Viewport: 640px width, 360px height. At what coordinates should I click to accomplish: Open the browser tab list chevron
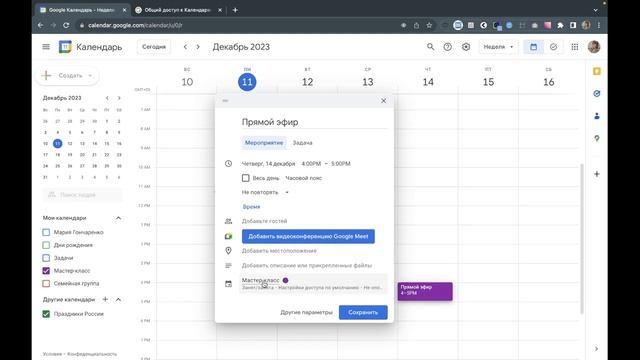pyautogui.click(x=596, y=10)
